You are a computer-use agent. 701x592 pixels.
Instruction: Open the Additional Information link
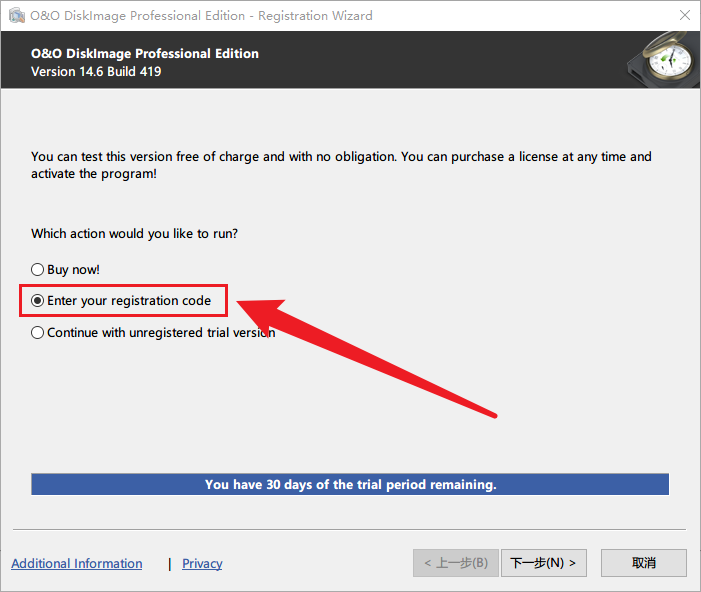[x=77, y=563]
